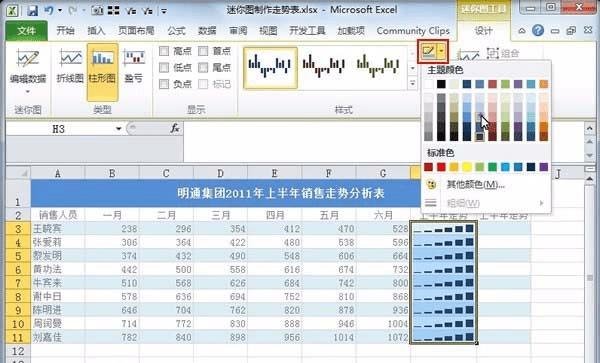This screenshot has width=600, height=363.
Task: Choose More Colors (其他颜色) option
Action: point(476,185)
